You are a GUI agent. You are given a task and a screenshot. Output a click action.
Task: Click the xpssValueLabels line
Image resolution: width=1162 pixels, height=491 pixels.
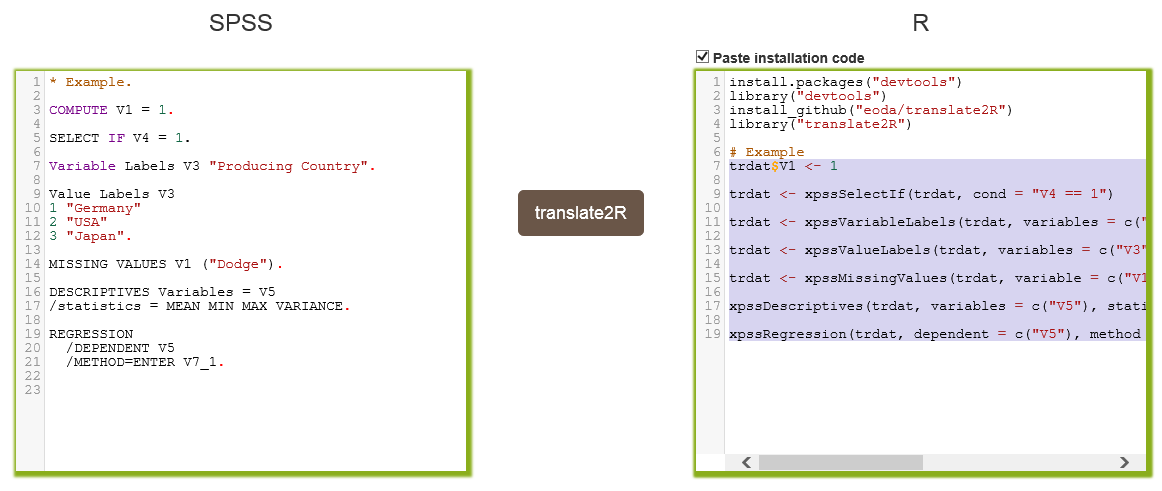point(937,251)
